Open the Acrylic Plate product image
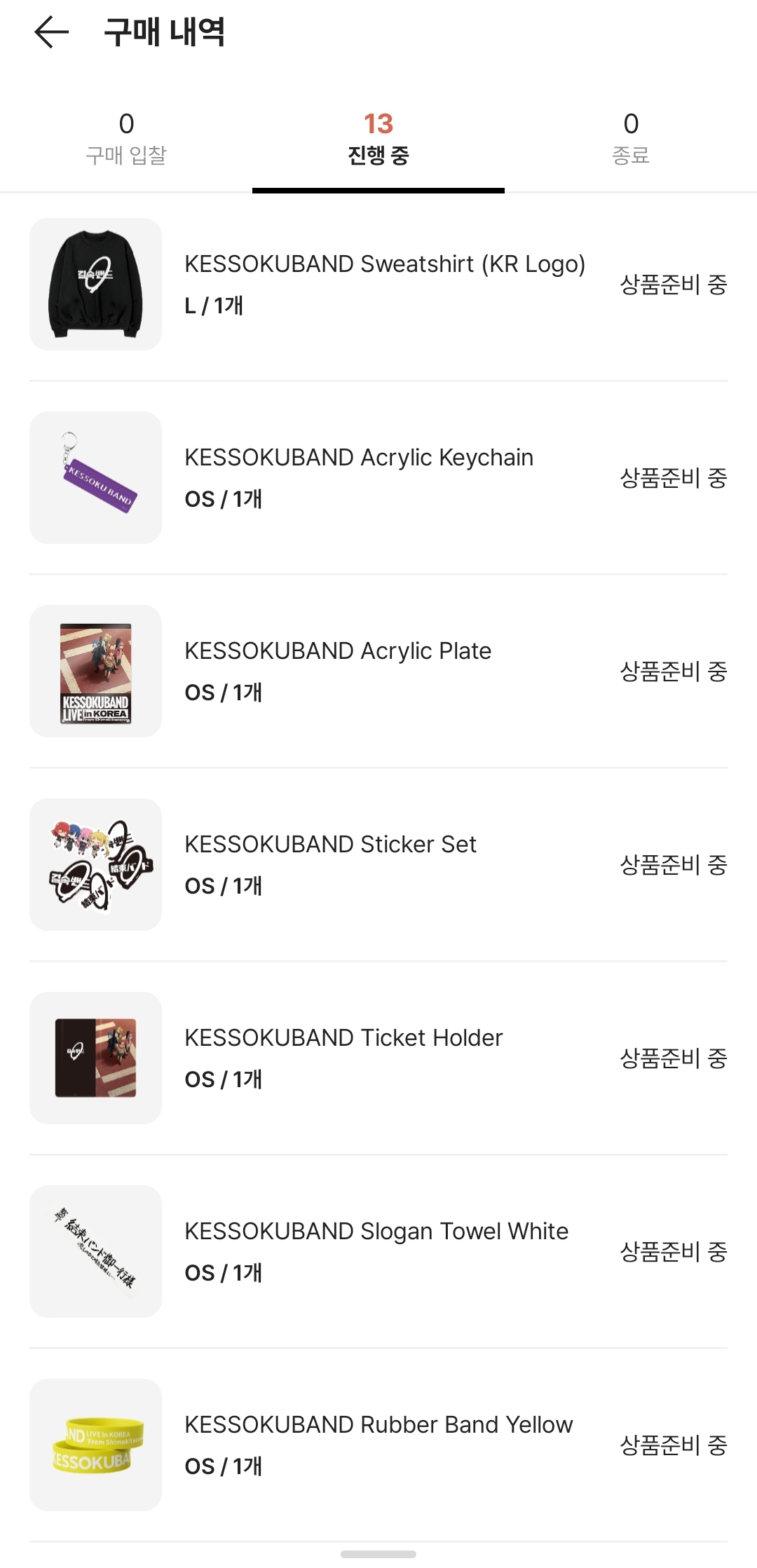Screen dimensions: 757x1568 [x=95, y=671]
